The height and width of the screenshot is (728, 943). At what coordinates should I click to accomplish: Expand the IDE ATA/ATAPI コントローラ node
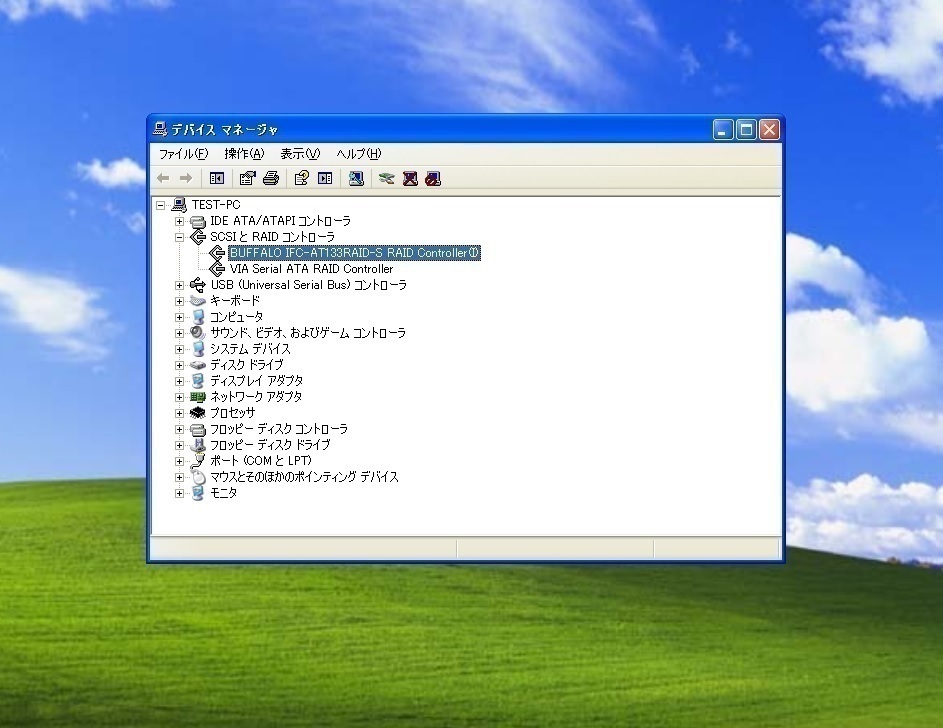[179, 221]
